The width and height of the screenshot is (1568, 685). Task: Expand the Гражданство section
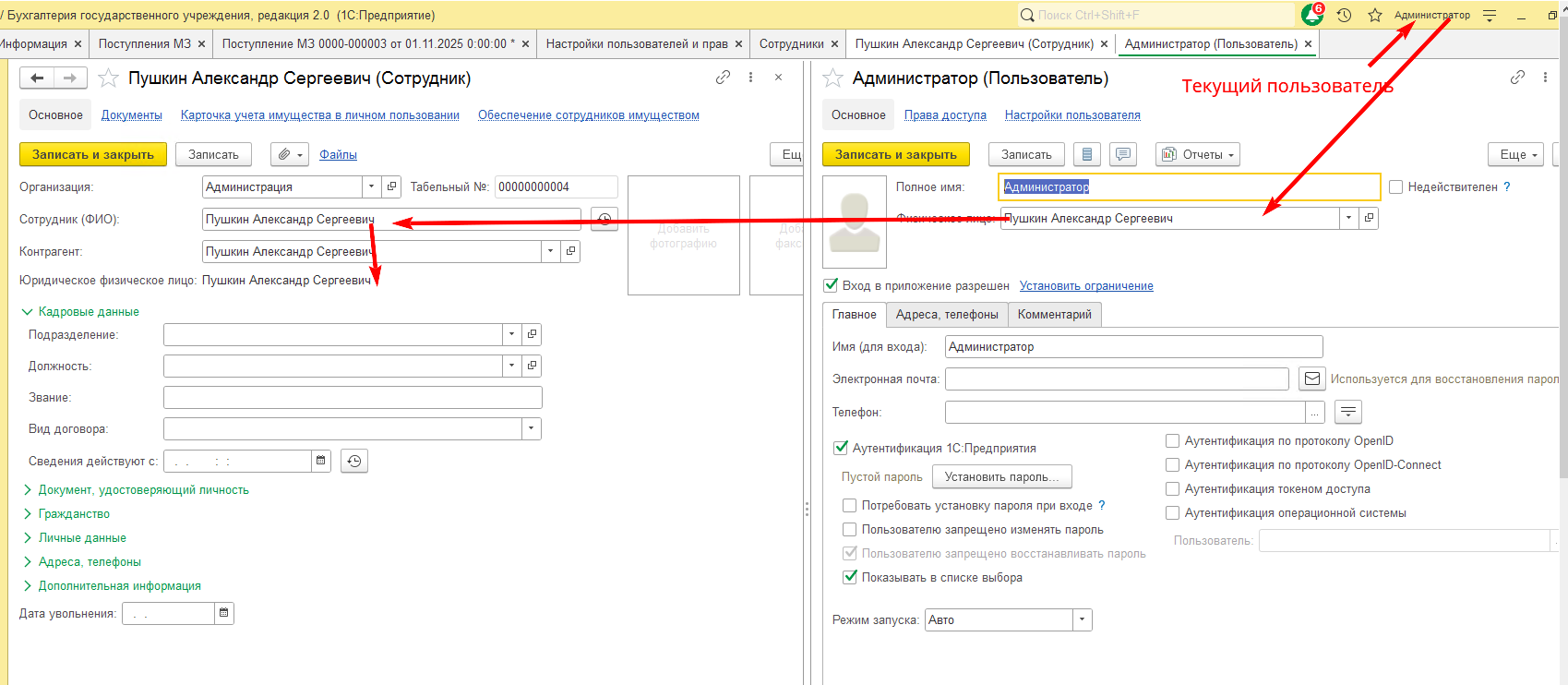(74, 513)
